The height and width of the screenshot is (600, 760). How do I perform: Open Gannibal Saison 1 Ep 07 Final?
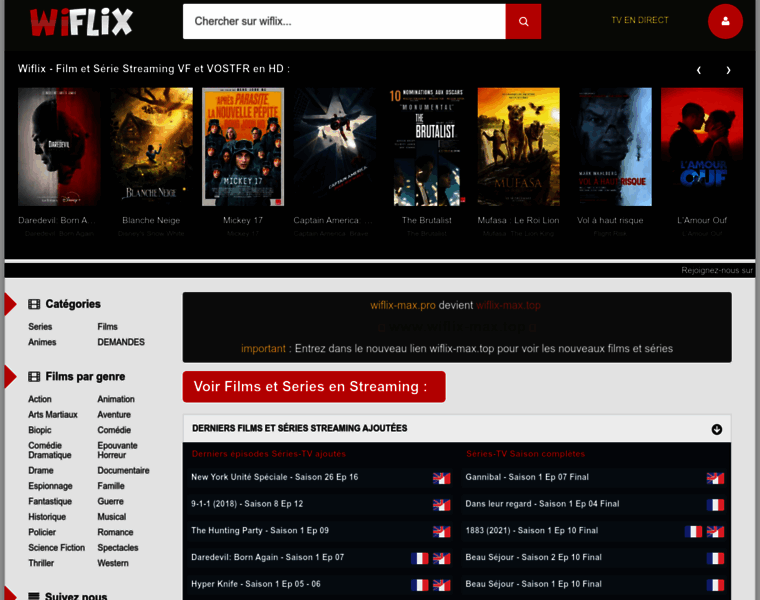click(527, 477)
